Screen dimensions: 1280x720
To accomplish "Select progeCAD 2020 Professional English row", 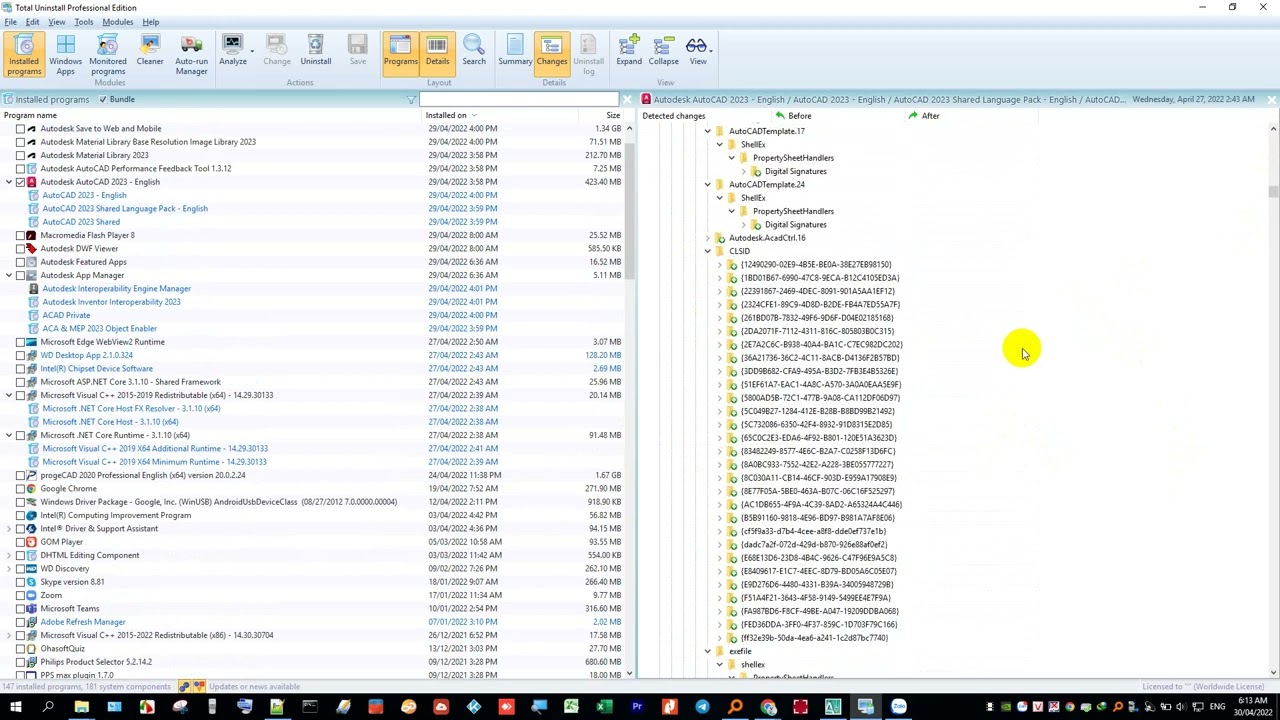I will [312, 475].
